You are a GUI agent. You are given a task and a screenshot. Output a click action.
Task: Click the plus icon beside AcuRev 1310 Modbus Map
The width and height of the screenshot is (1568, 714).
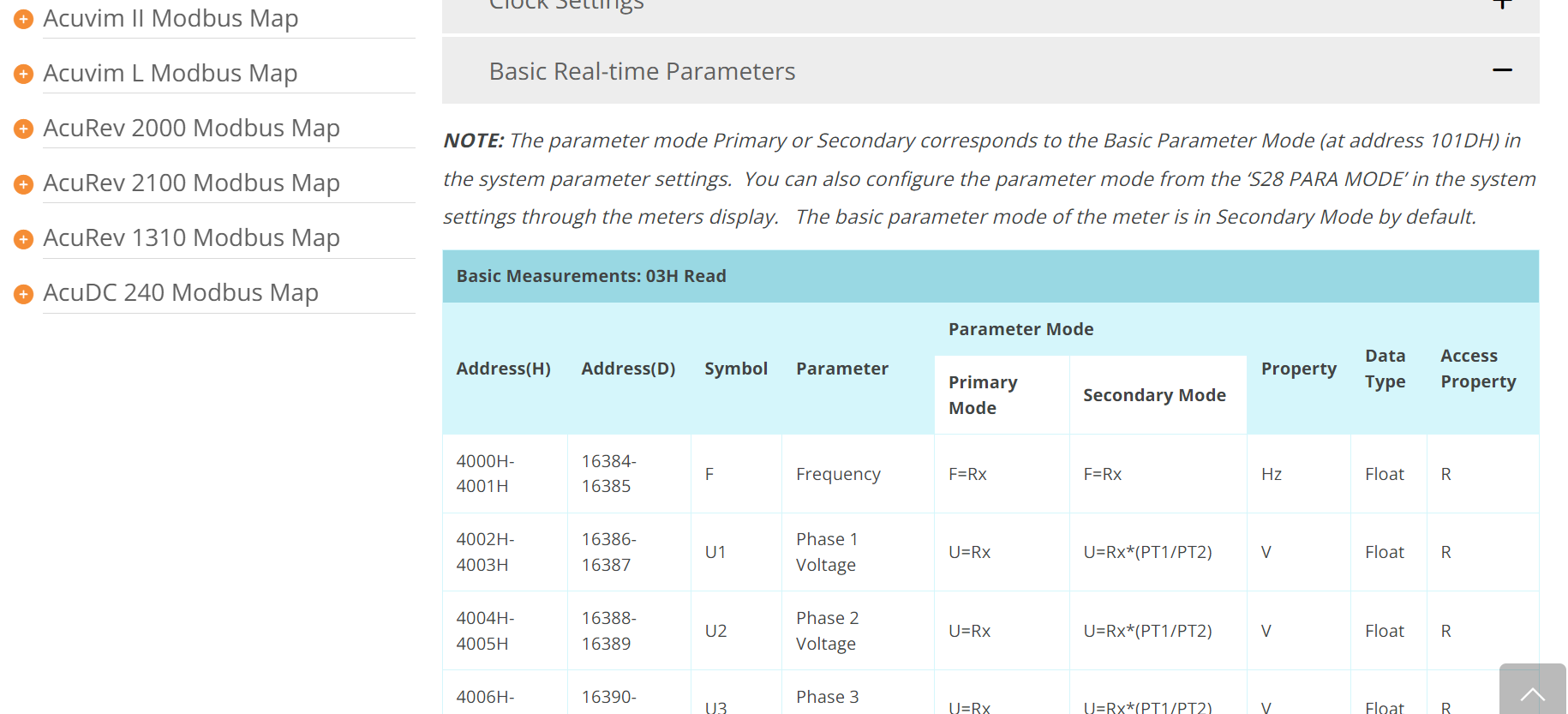(24, 238)
